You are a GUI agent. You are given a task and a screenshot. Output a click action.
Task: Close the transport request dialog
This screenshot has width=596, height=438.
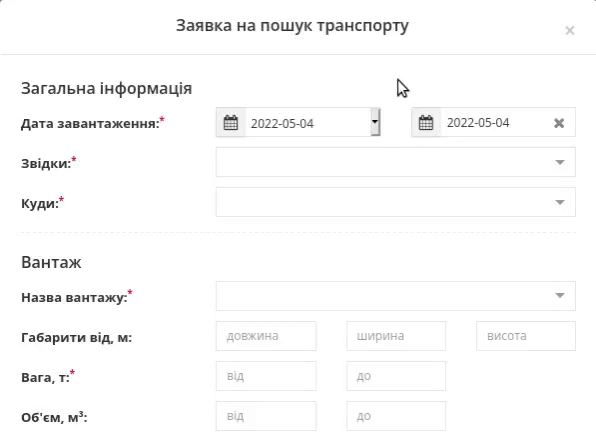569,30
